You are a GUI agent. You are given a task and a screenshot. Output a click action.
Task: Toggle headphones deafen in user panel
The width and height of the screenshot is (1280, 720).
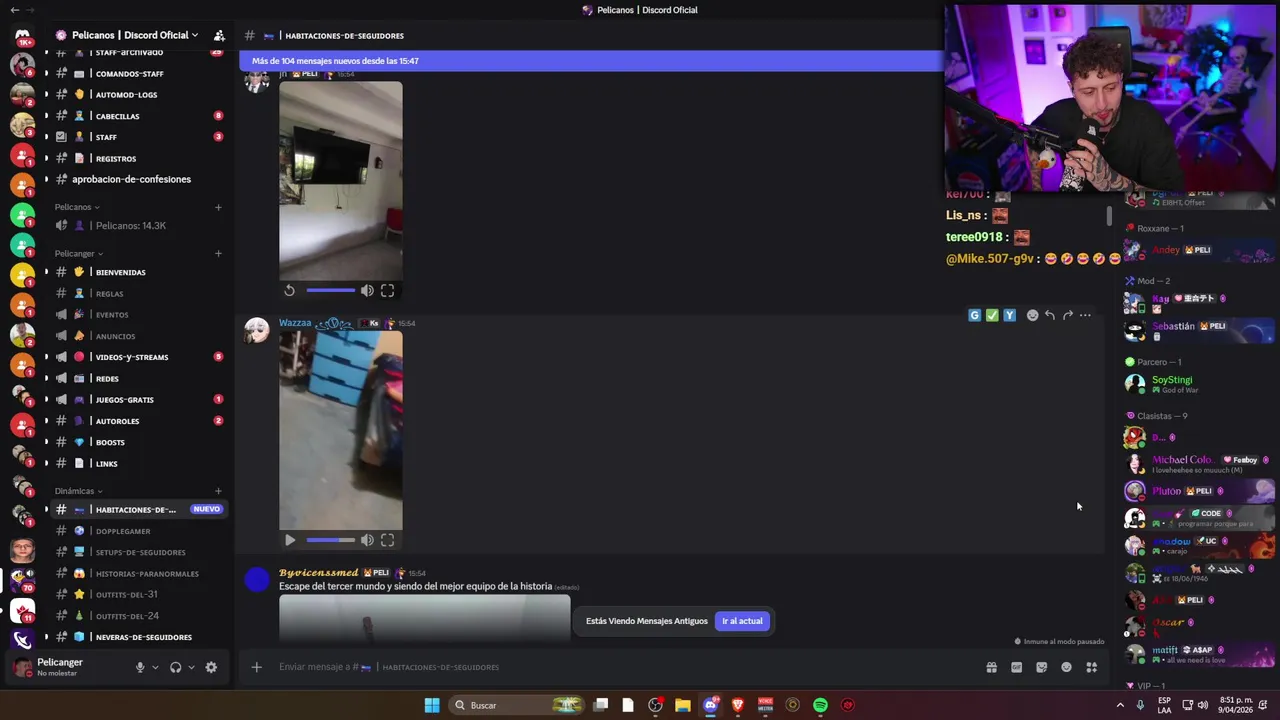(176, 667)
